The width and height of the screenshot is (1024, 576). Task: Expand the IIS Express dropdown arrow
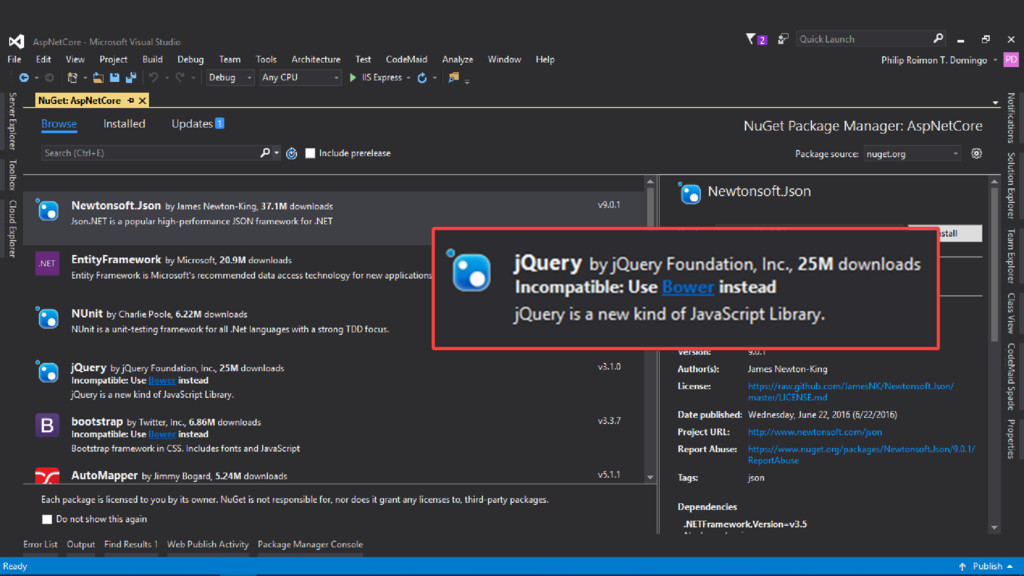pyautogui.click(x=409, y=78)
